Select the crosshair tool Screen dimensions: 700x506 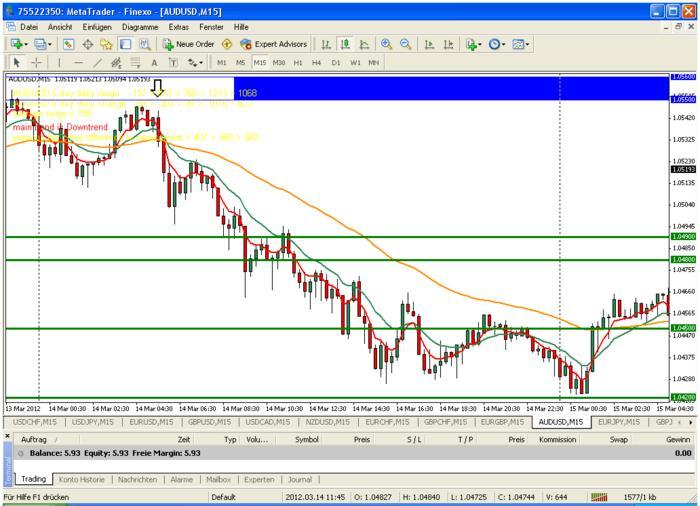coord(36,63)
